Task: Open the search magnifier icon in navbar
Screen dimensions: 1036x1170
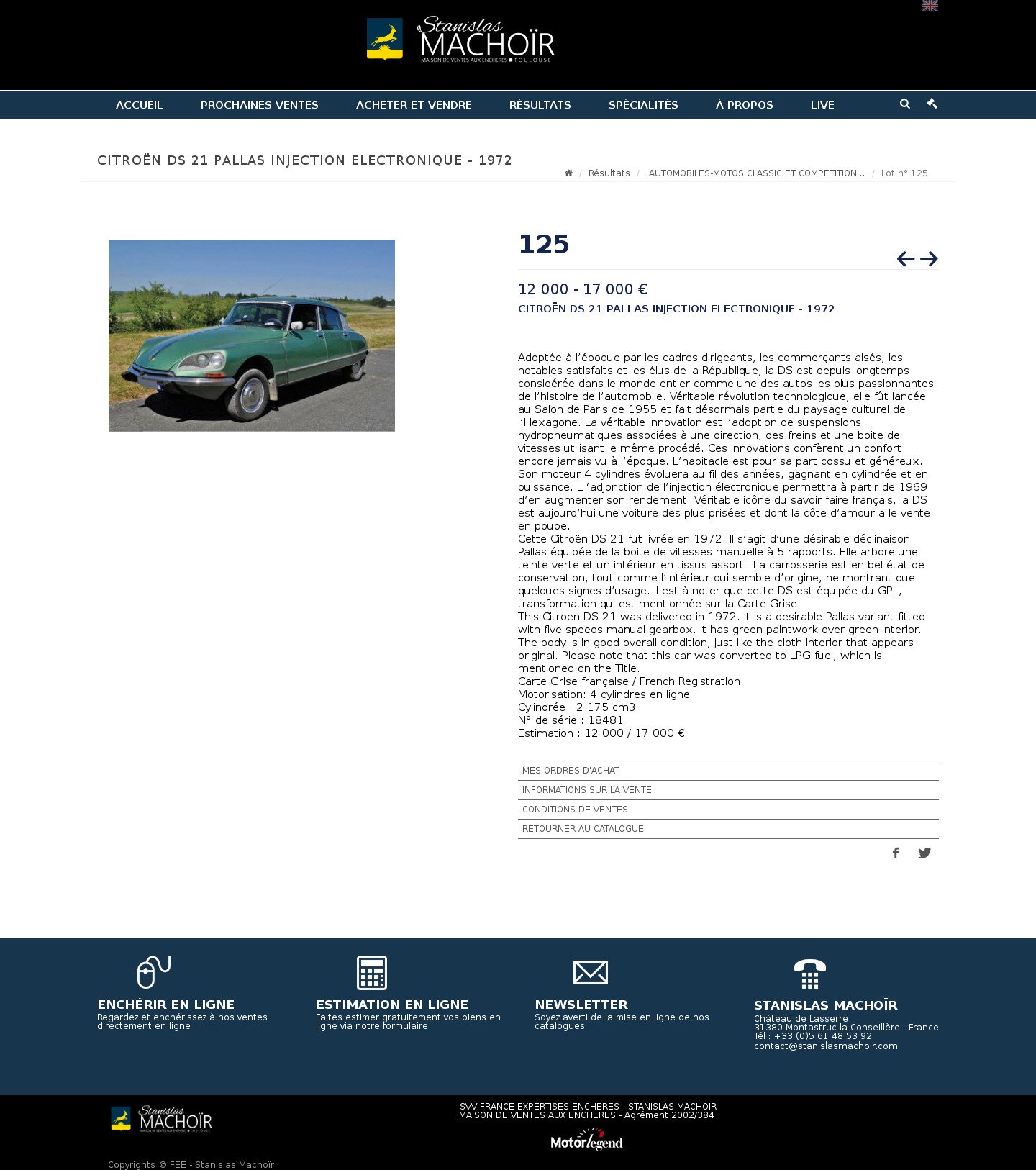Action: tap(905, 104)
